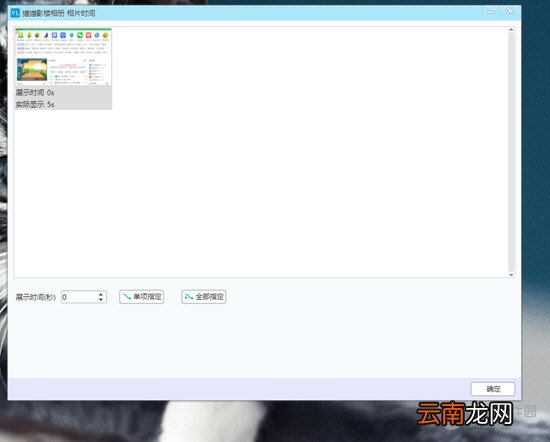Click the 展示时间 0s caption under thumbnail
This screenshot has width=550, height=442.
[x=35, y=93]
